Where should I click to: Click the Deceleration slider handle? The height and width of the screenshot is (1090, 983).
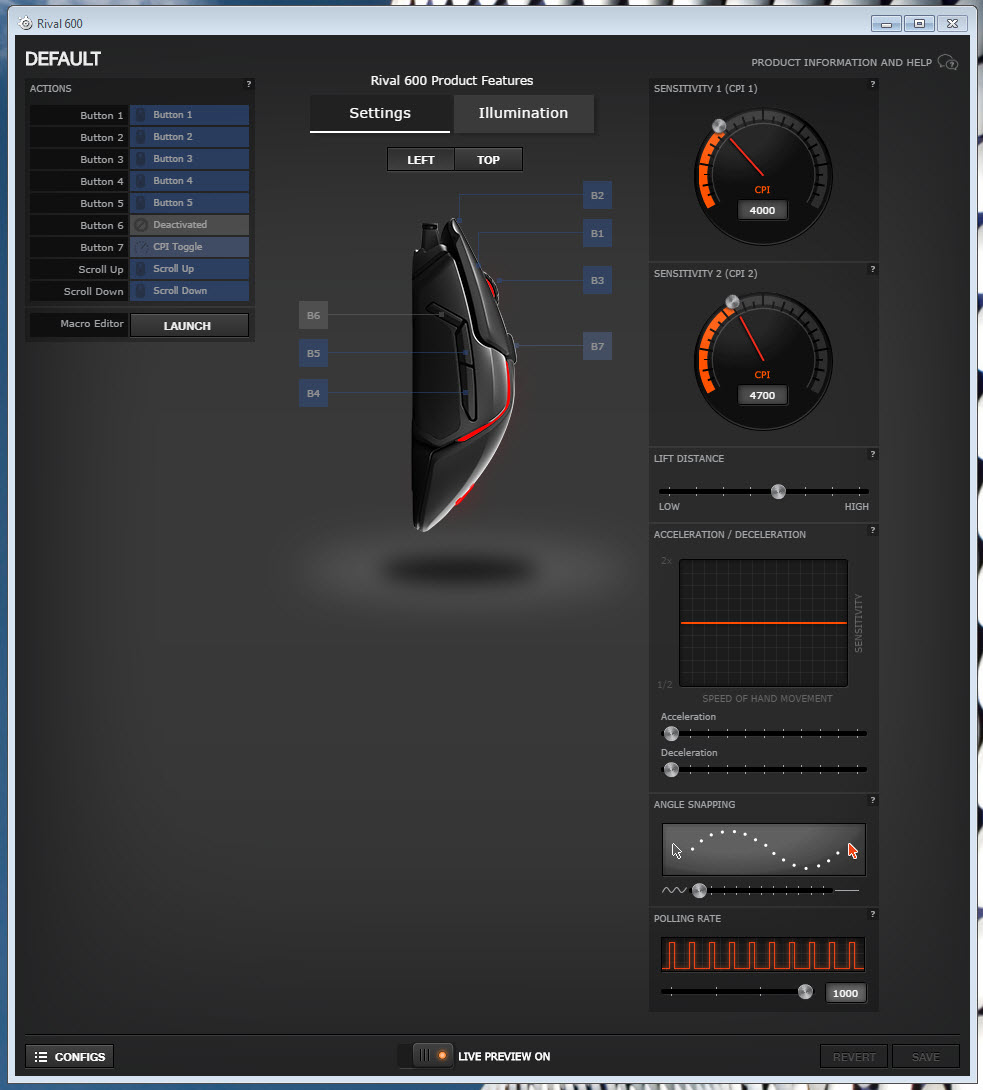tap(671, 770)
